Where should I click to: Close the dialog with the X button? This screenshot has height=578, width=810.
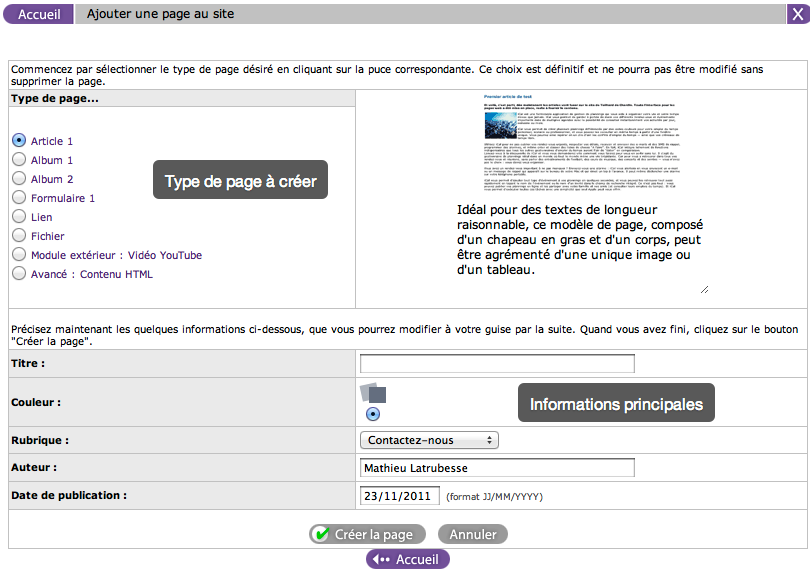tap(796, 14)
